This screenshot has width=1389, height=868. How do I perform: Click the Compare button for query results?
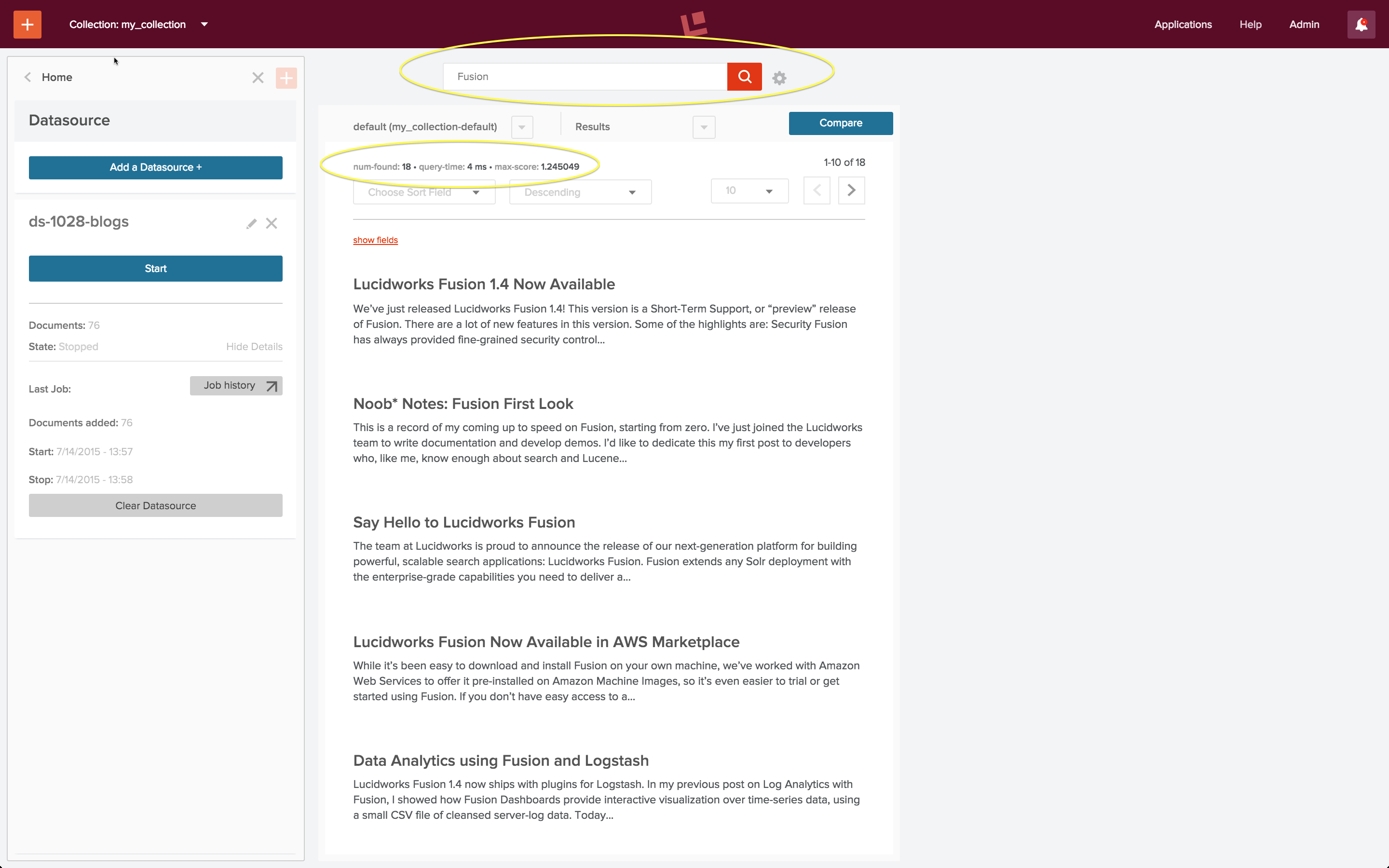[x=840, y=122]
